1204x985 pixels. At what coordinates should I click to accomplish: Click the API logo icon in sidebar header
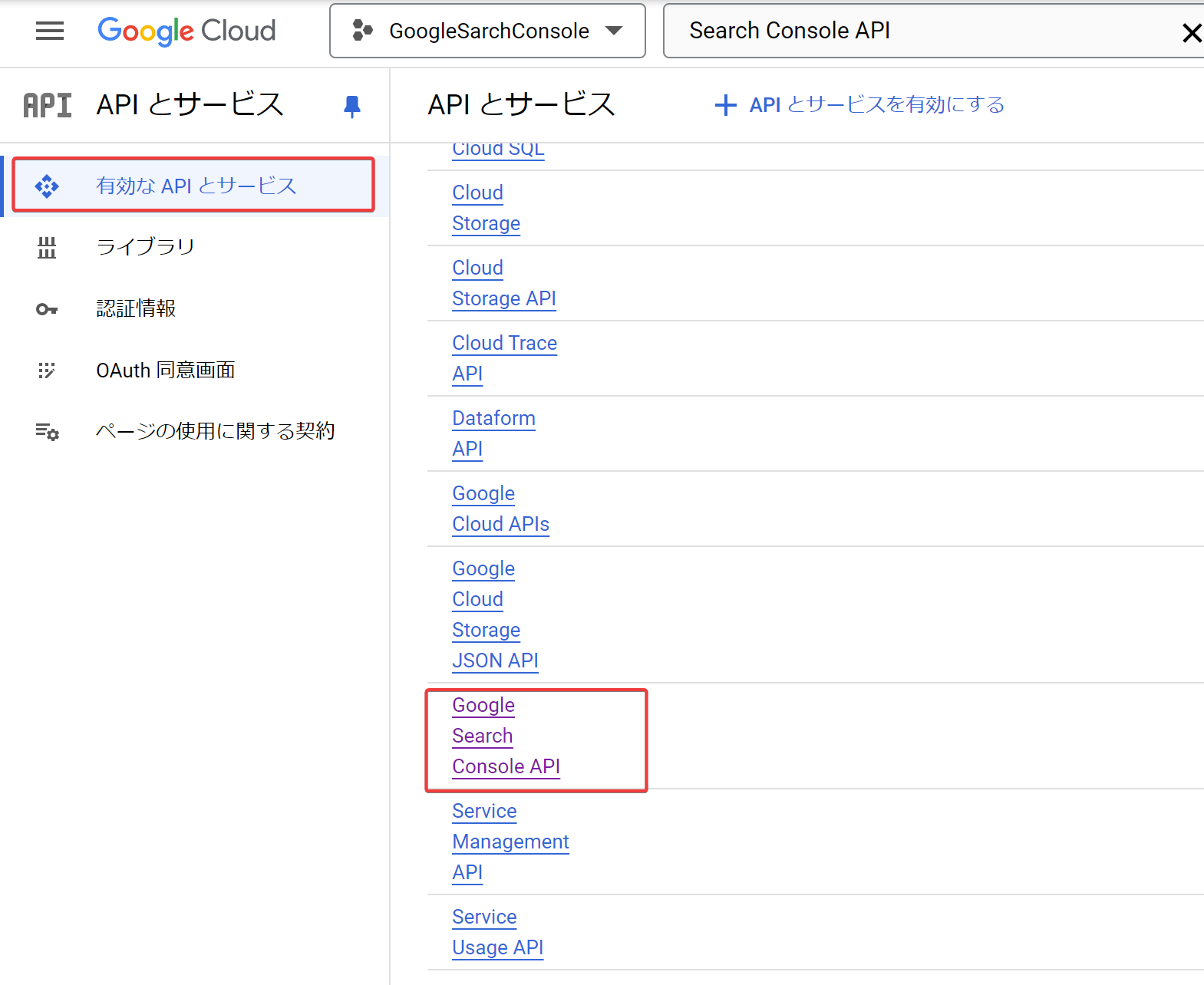point(48,105)
